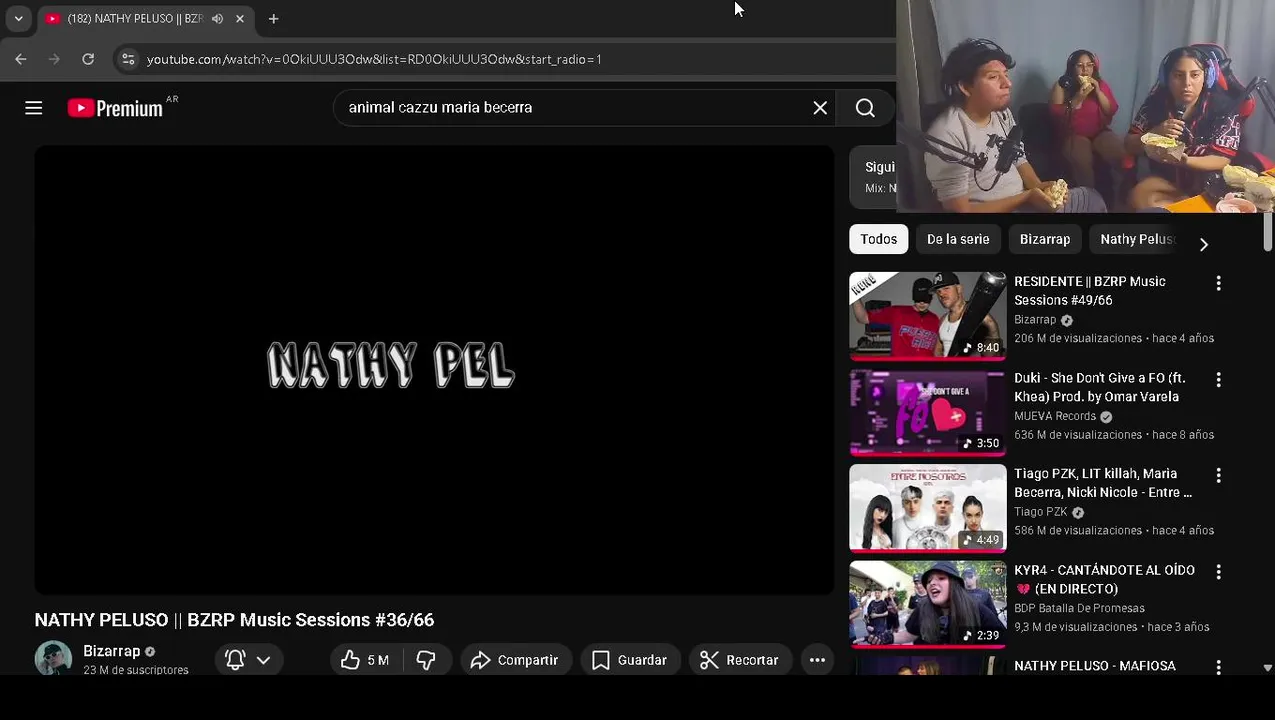Open Tiago PZK Entre Nosotros thumbnail
The height and width of the screenshot is (720, 1275).
[928, 508]
